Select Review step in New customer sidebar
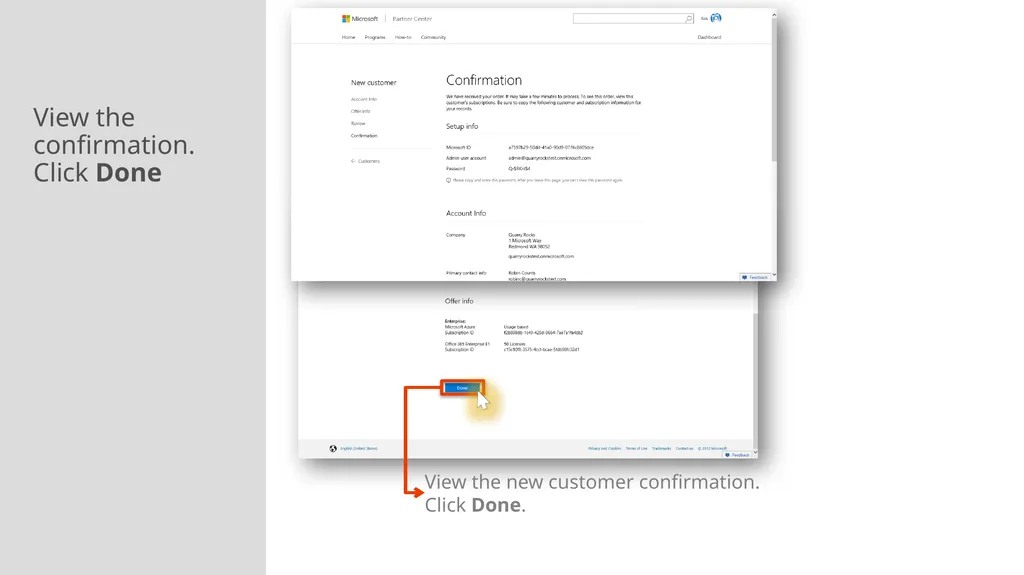Image resolution: width=1024 pixels, height=575 pixels. point(358,123)
